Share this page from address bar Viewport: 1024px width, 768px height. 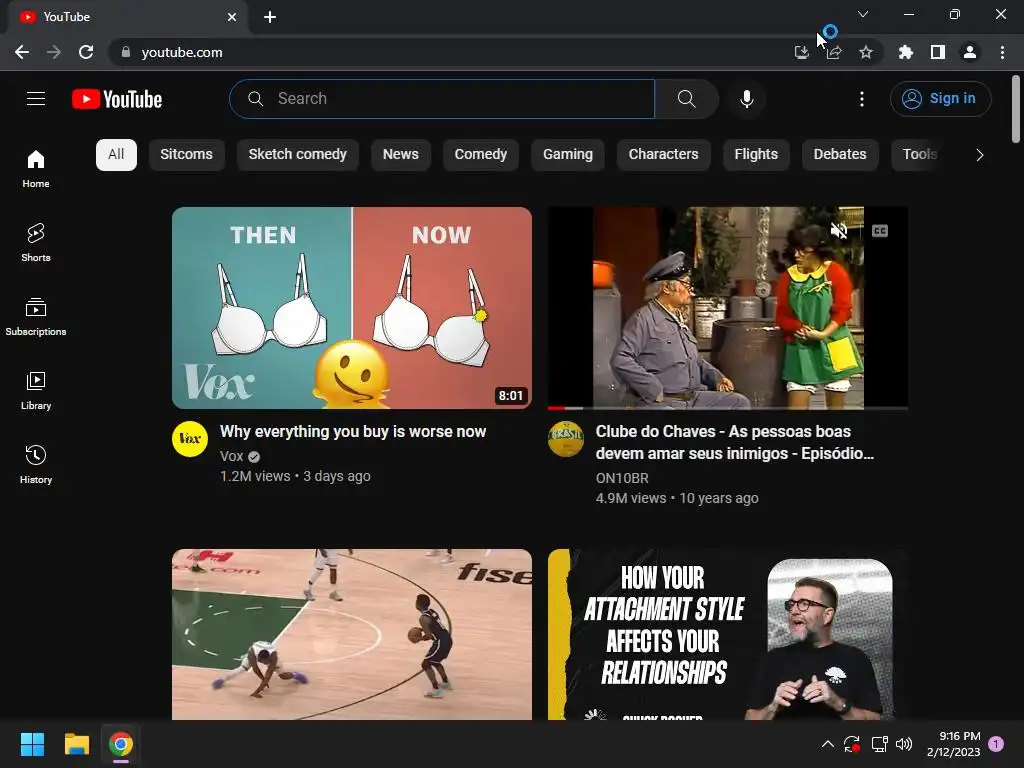pyautogui.click(x=834, y=52)
